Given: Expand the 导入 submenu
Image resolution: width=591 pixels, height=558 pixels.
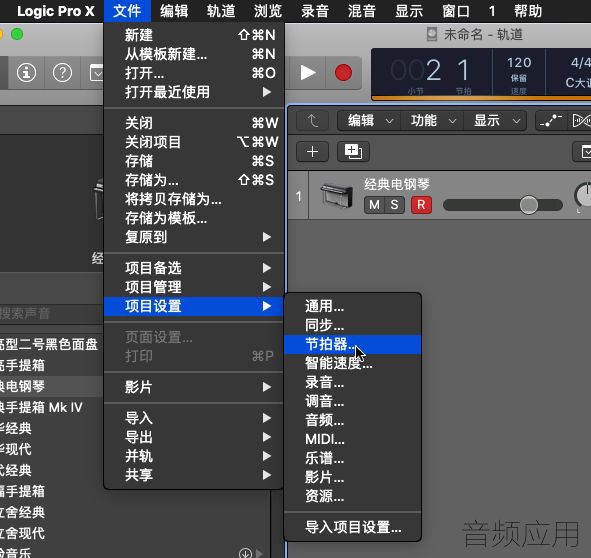Looking at the screenshot, I should [x=194, y=418].
